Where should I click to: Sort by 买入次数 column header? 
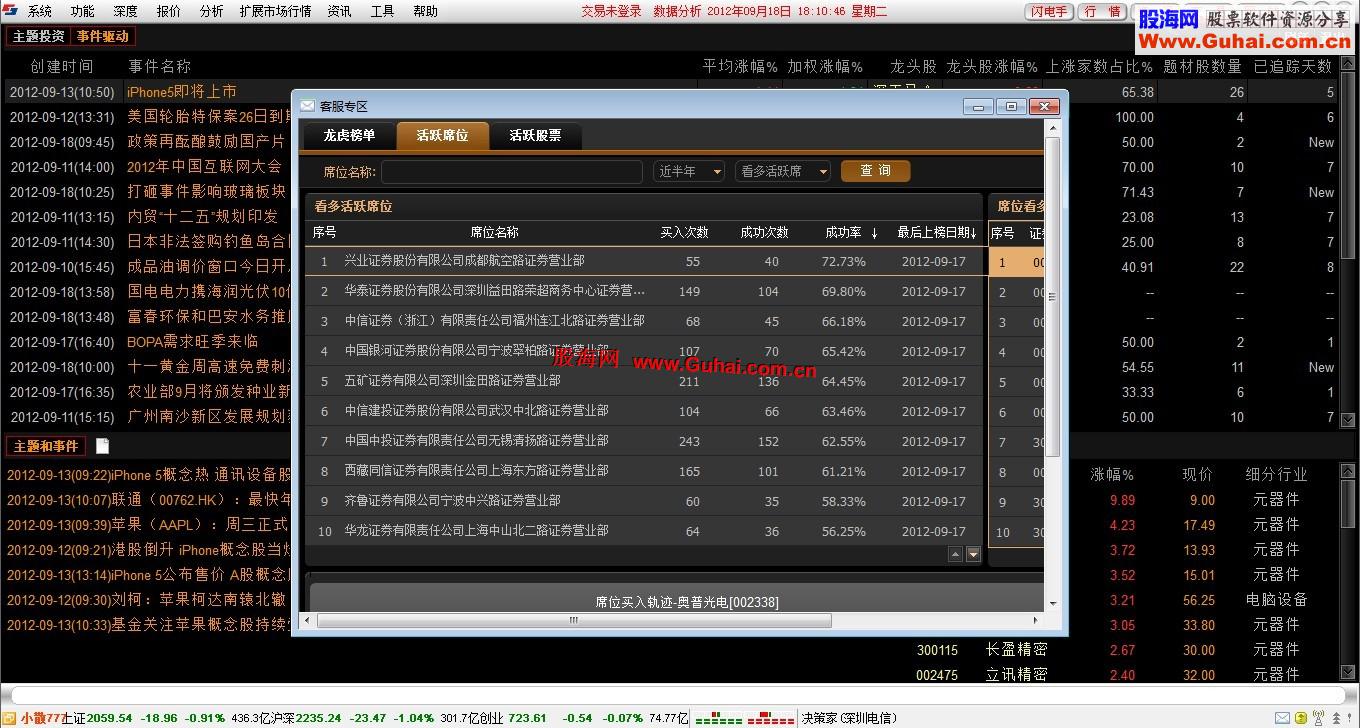coord(684,232)
